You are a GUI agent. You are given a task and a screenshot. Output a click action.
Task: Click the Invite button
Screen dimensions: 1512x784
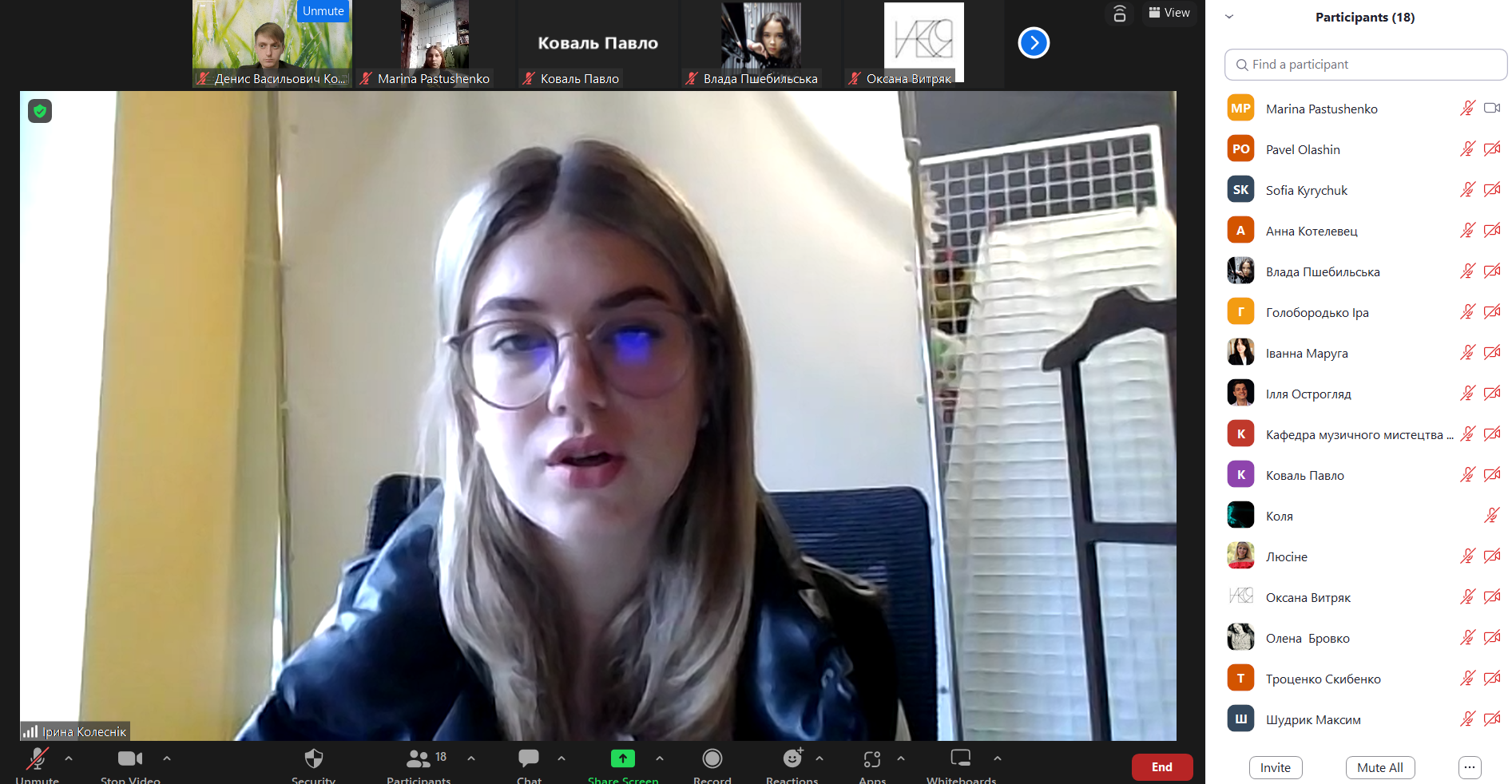coord(1276,767)
